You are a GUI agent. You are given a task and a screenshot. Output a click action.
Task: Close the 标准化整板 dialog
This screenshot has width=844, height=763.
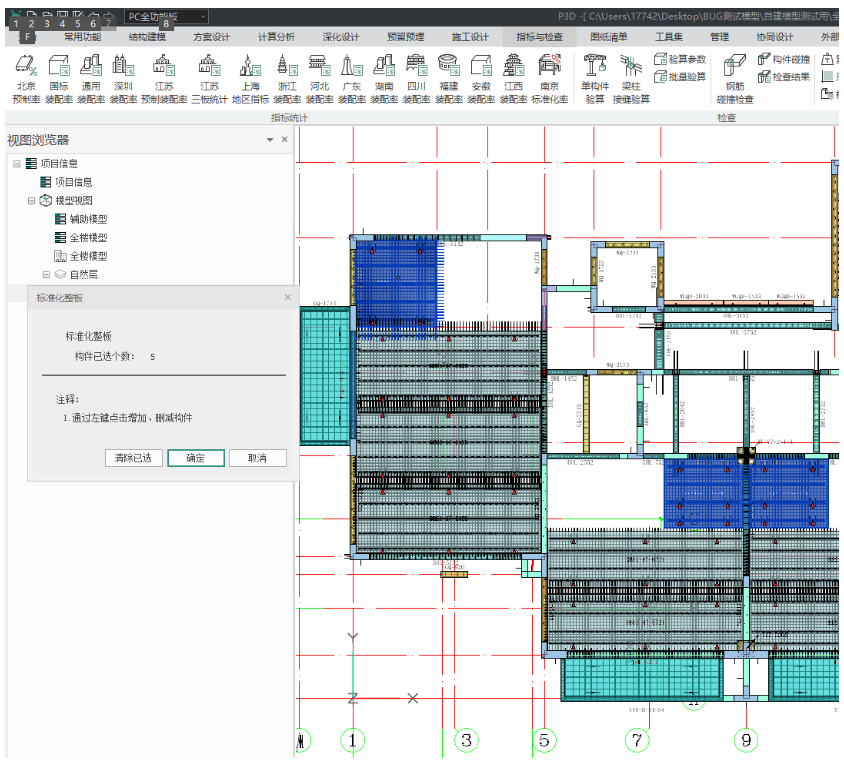click(x=288, y=297)
